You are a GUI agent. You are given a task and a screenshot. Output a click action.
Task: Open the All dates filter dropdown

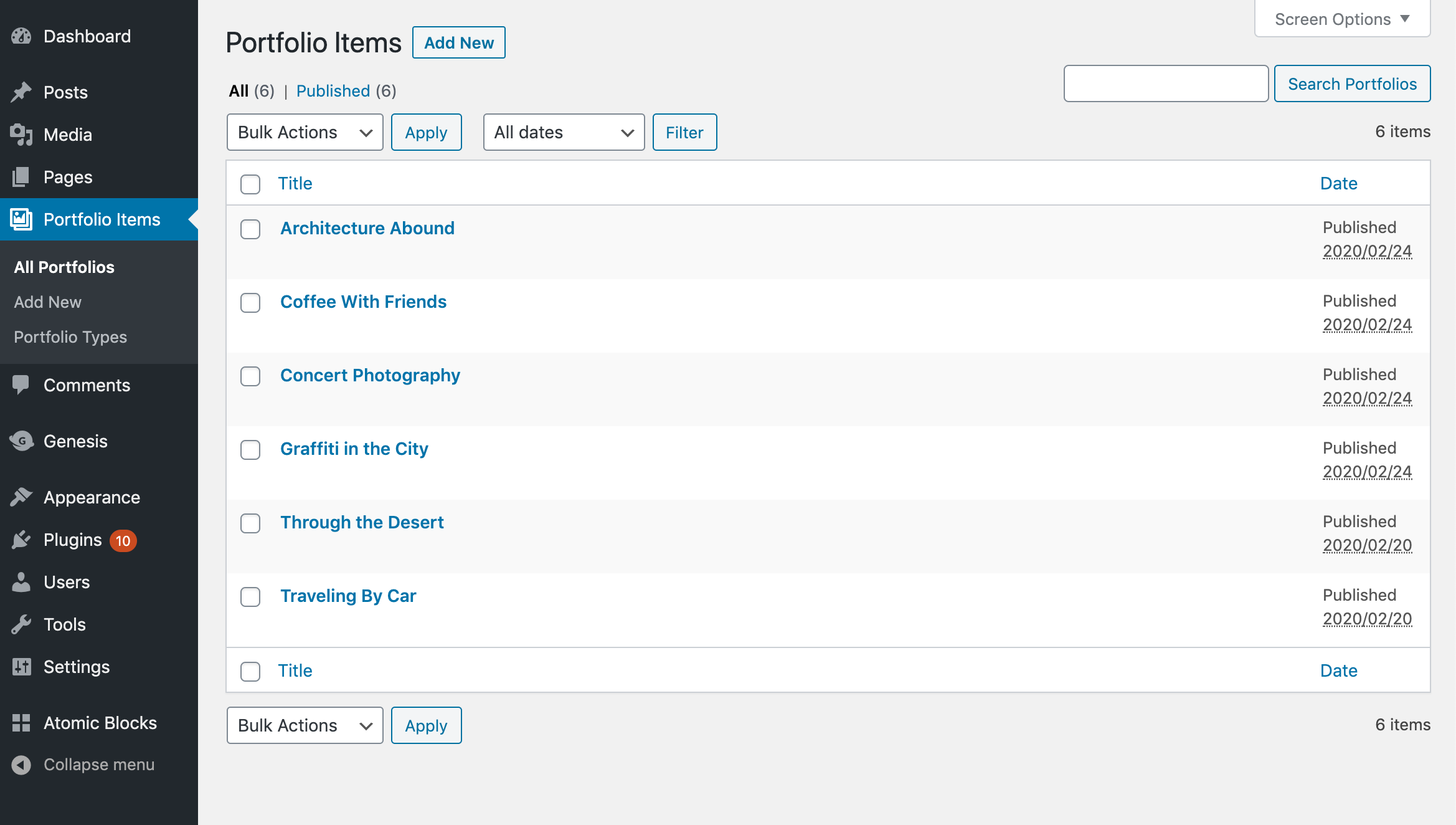(564, 132)
